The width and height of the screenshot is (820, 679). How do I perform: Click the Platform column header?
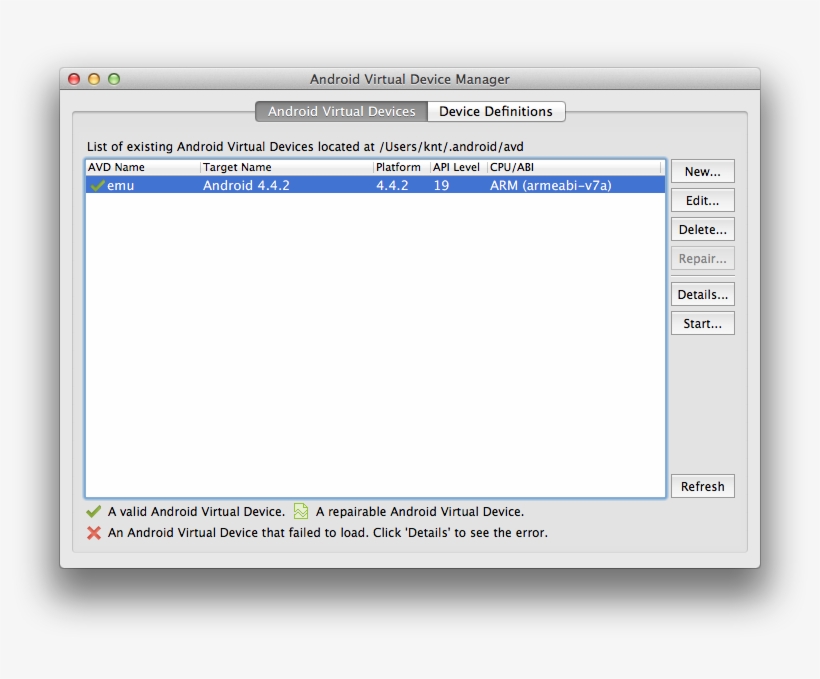click(x=399, y=167)
